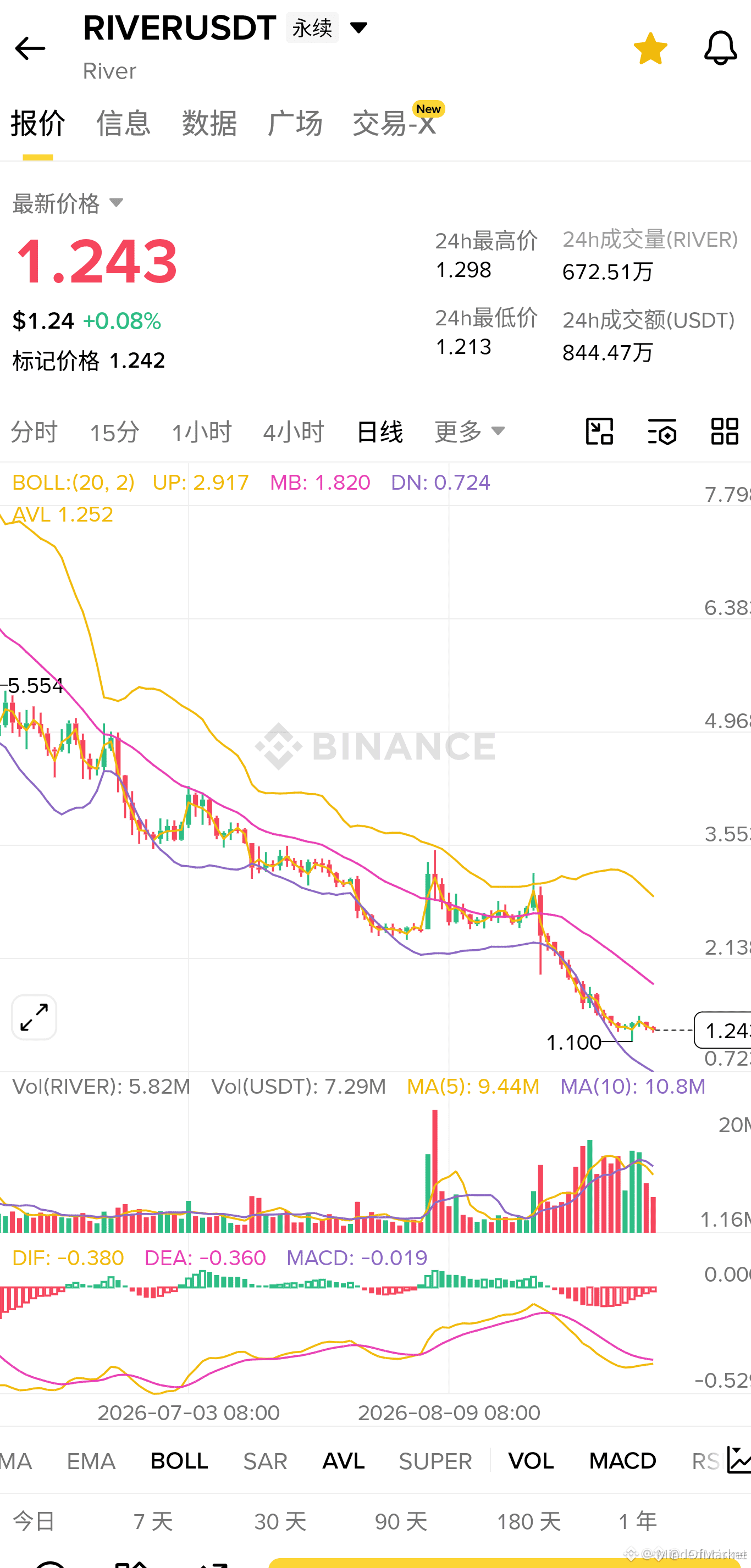This screenshot has width=751, height=1568.
Task: Enable the SAR indicator
Action: (265, 1461)
